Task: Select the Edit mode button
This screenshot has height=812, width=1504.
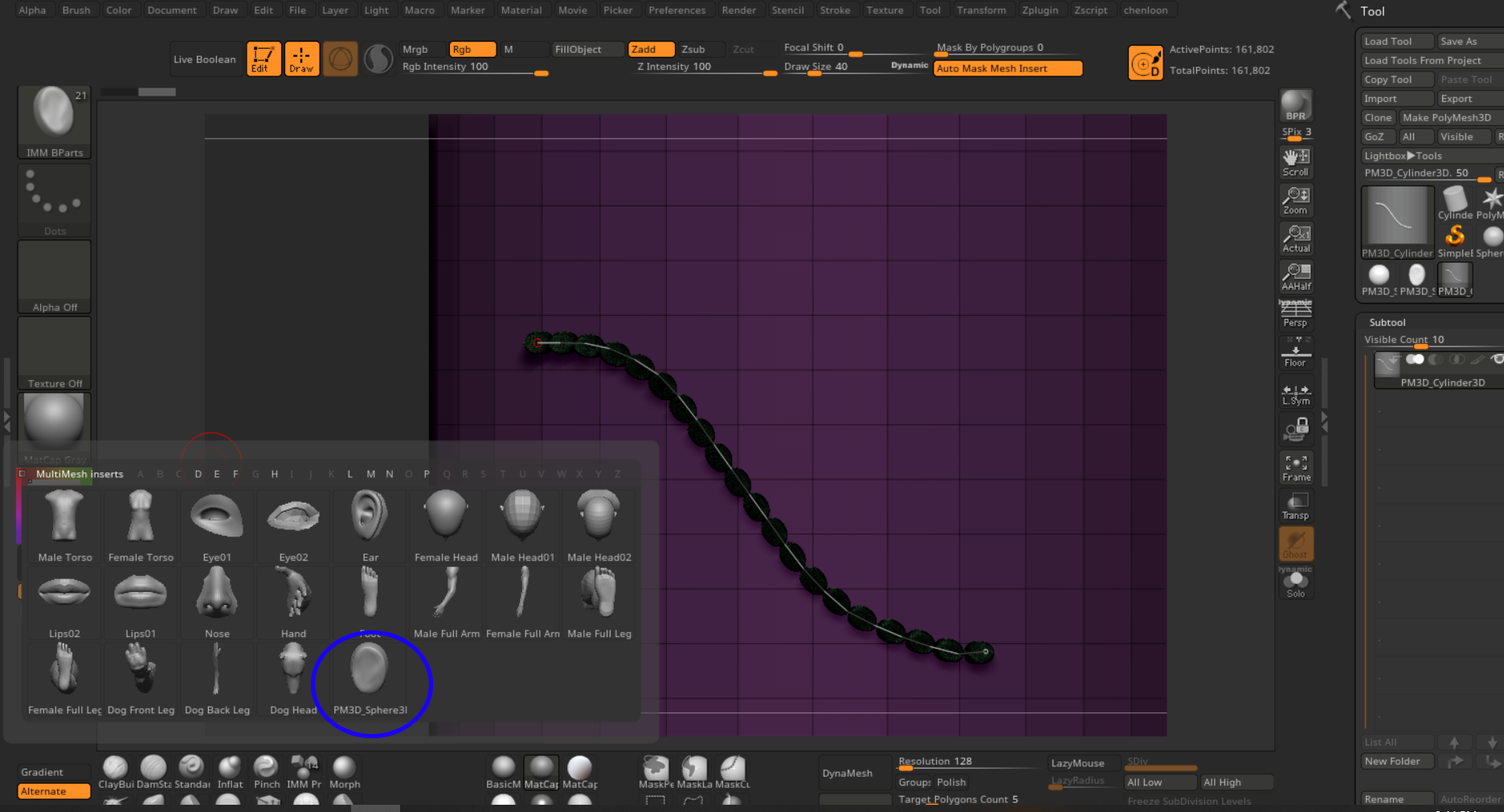Action: [x=263, y=59]
